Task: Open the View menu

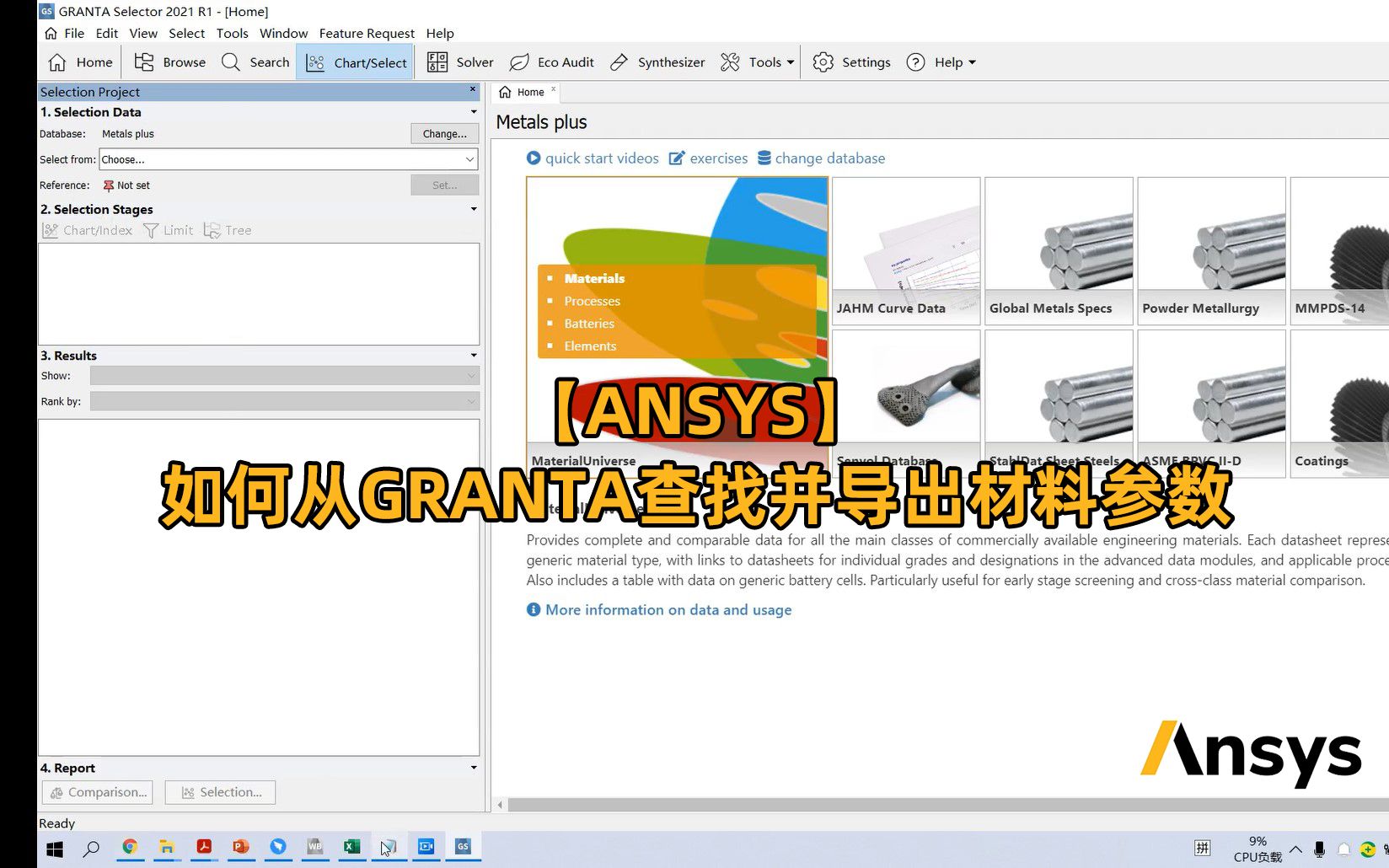Action: click(143, 34)
